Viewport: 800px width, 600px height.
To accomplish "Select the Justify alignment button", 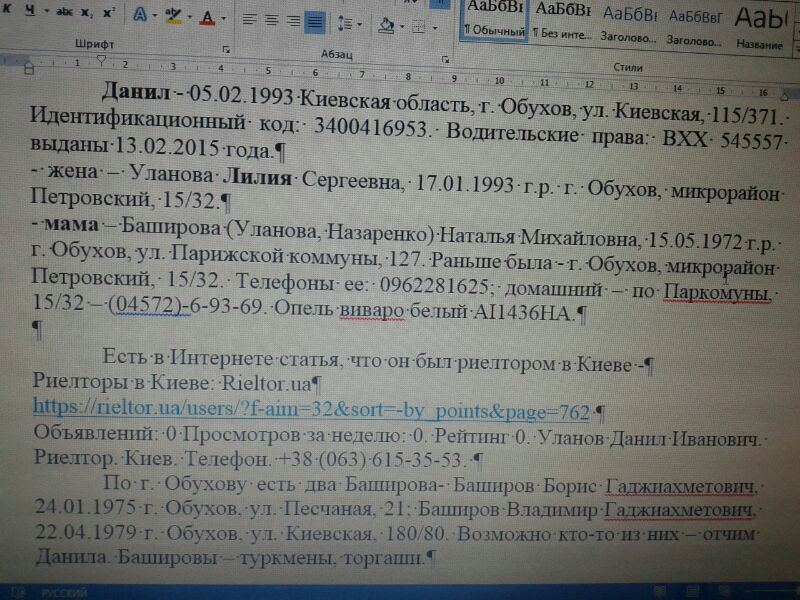I will 315,20.
